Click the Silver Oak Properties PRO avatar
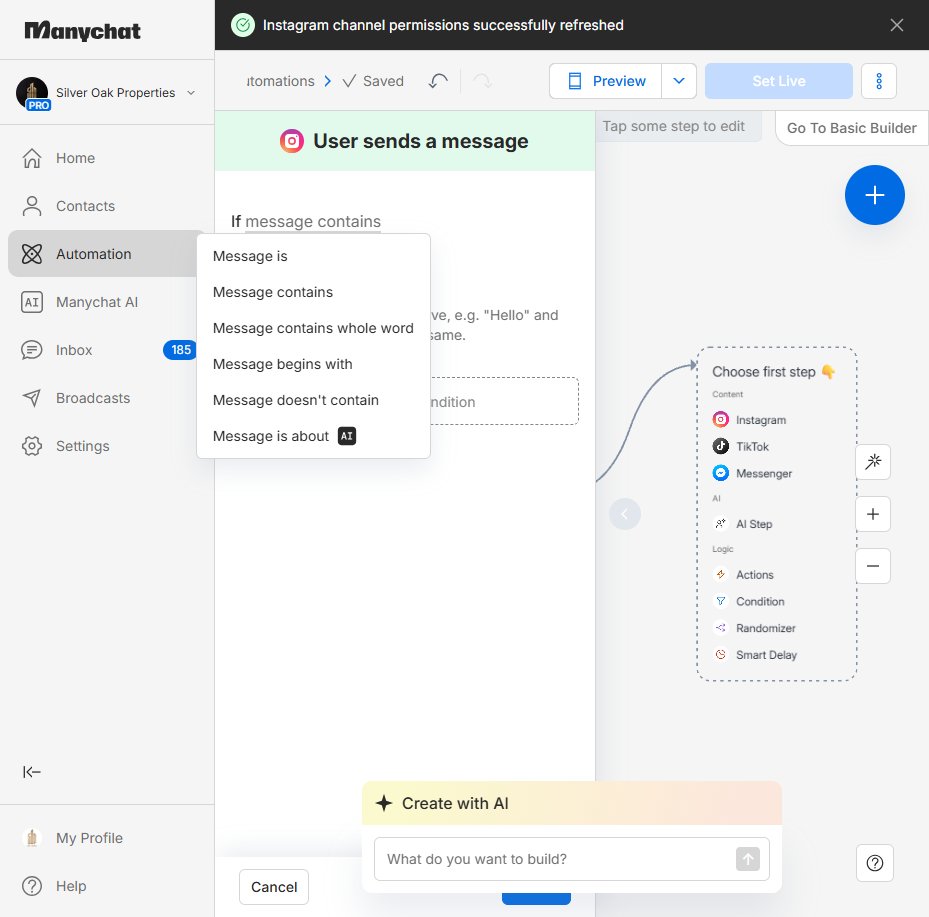Image resolution: width=929 pixels, height=917 pixels. click(x=32, y=93)
